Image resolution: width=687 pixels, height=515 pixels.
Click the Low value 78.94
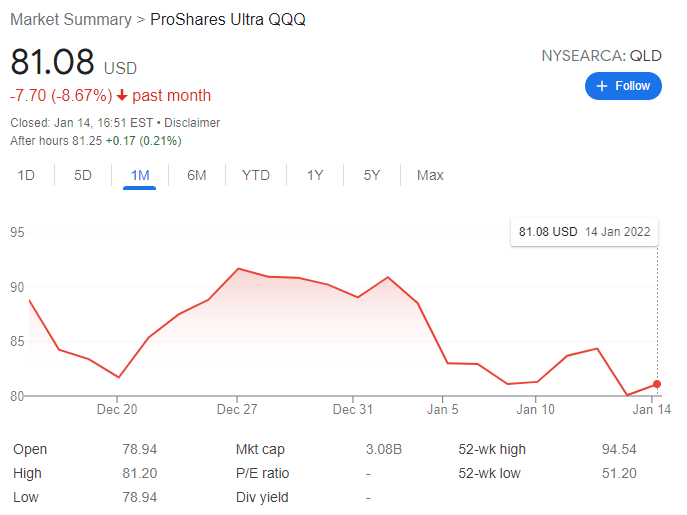(139, 497)
